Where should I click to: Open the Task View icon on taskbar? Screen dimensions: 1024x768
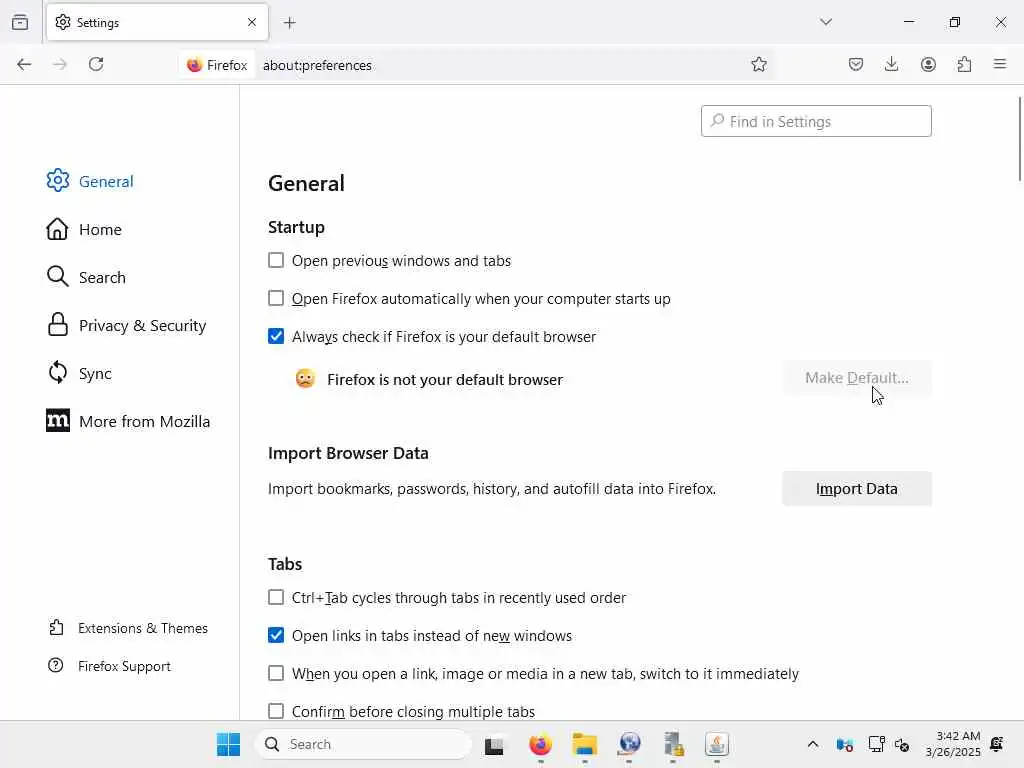click(x=494, y=744)
